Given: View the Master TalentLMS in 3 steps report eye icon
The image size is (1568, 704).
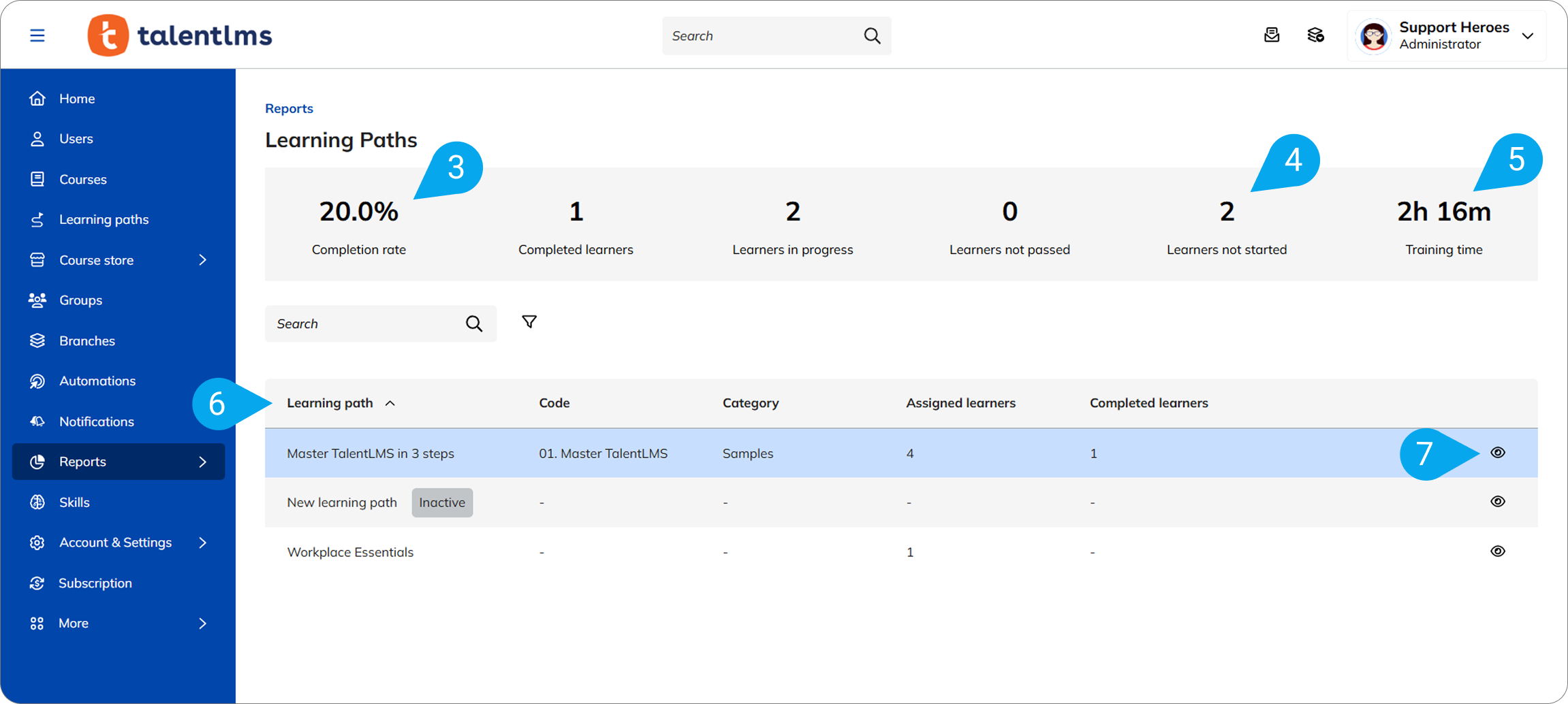Looking at the screenshot, I should 1497,453.
